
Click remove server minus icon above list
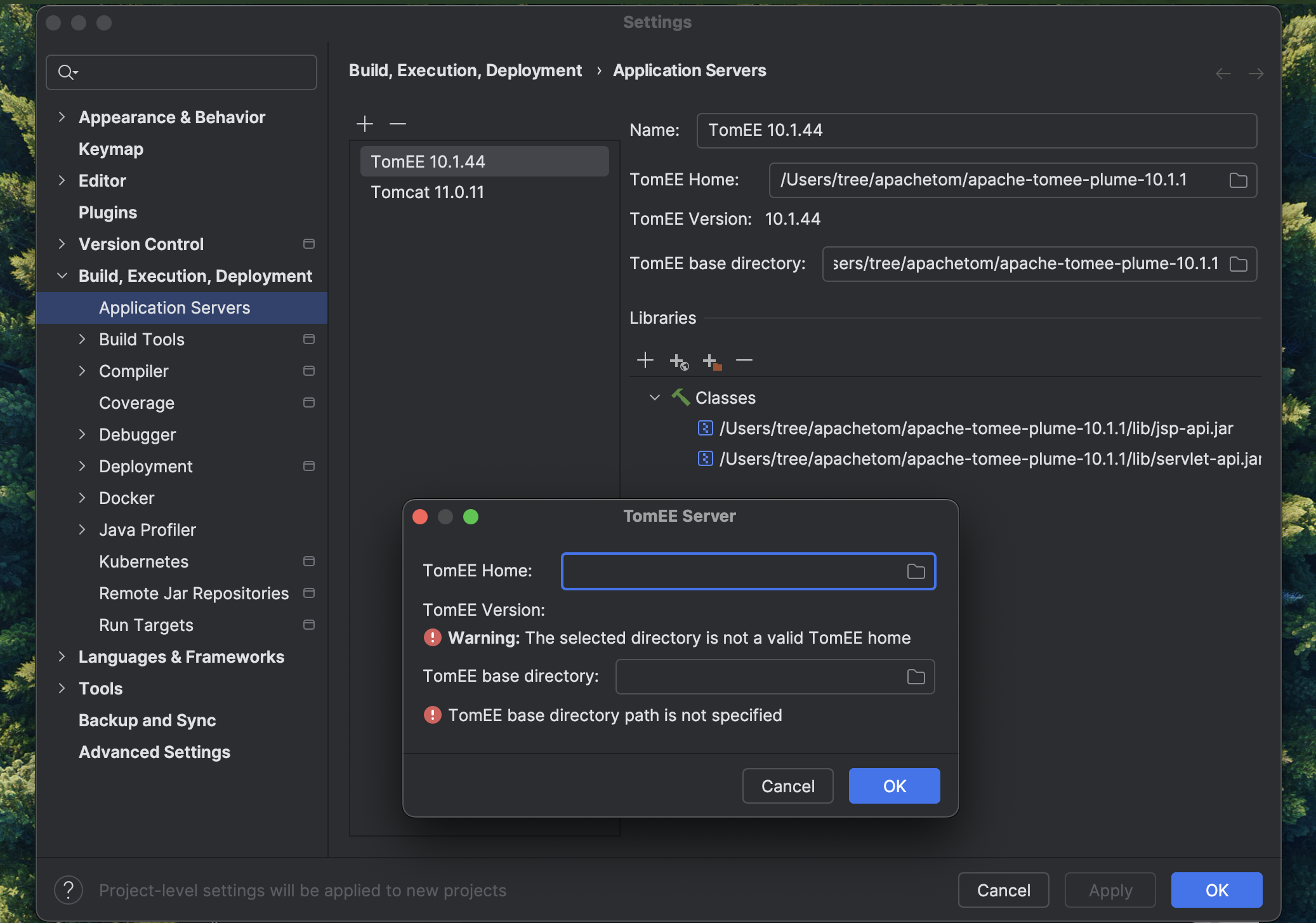click(398, 123)
